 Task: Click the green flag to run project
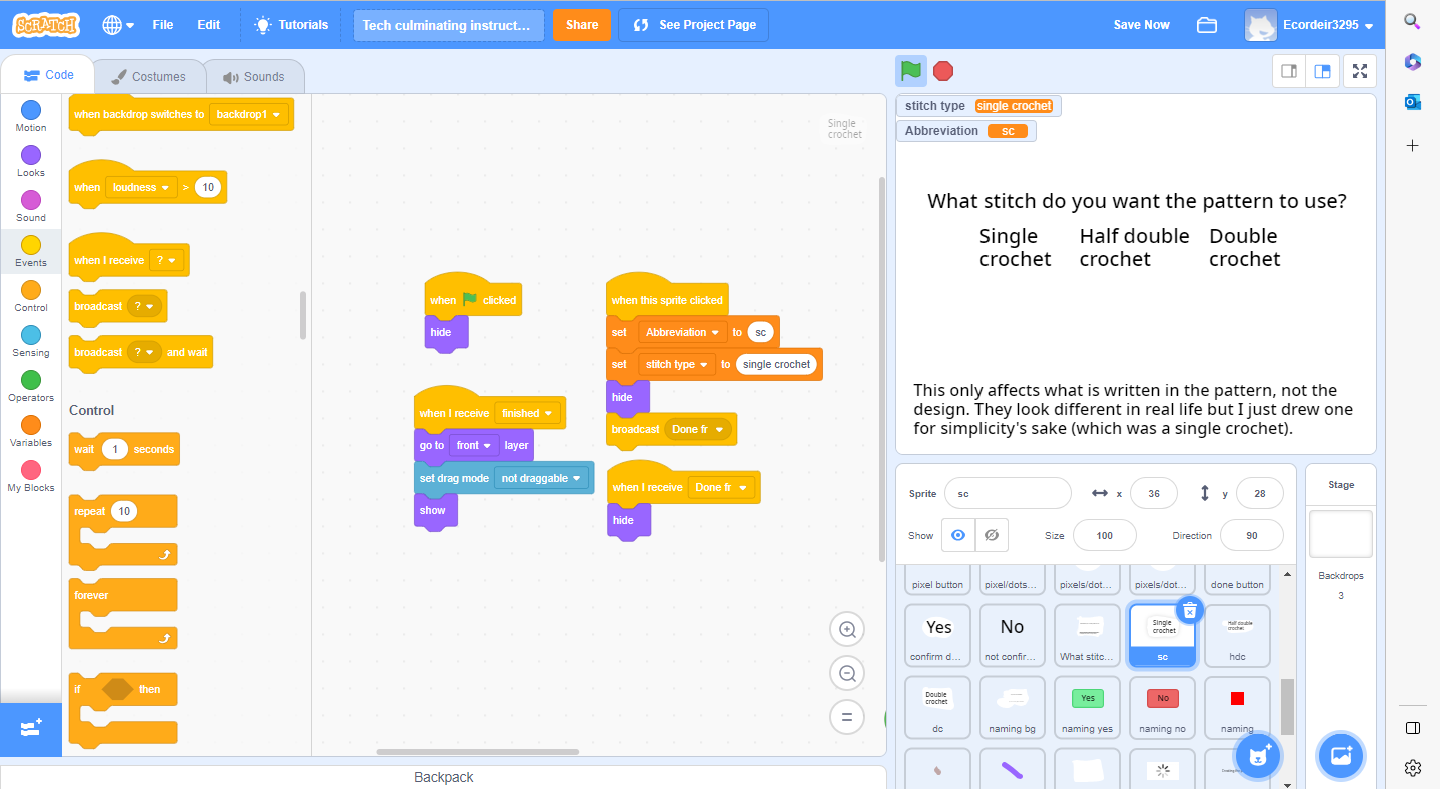pos(910,71)
